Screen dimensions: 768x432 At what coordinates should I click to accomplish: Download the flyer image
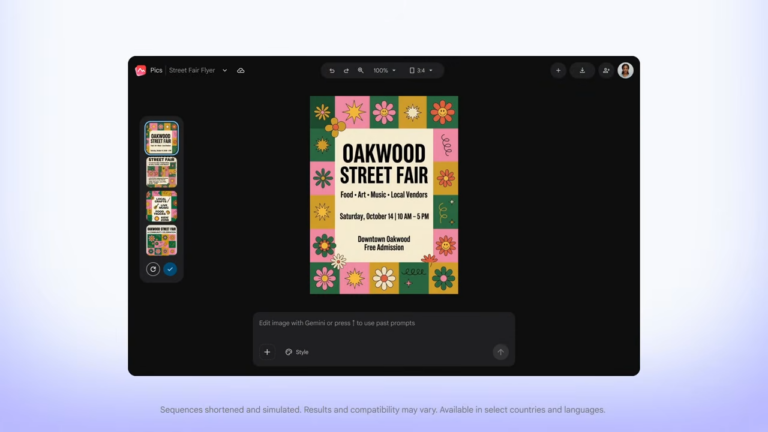tap(582, 71)
